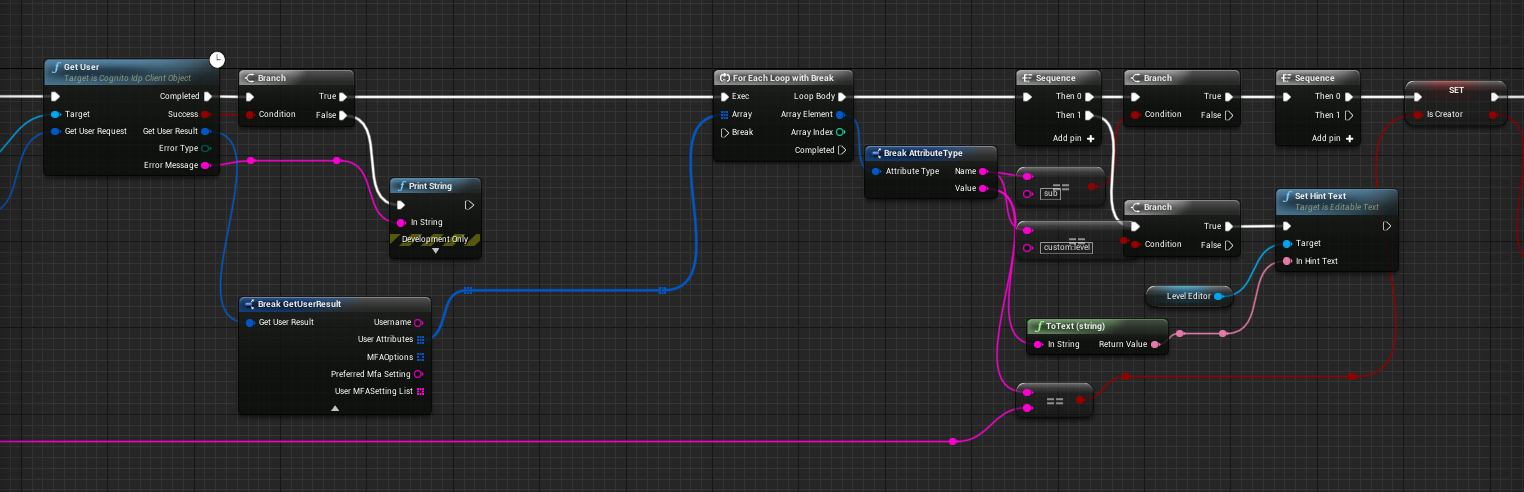Click the For Each Loop with Break icon
This screenshot has height=492, width=1524.
[724, 78]
